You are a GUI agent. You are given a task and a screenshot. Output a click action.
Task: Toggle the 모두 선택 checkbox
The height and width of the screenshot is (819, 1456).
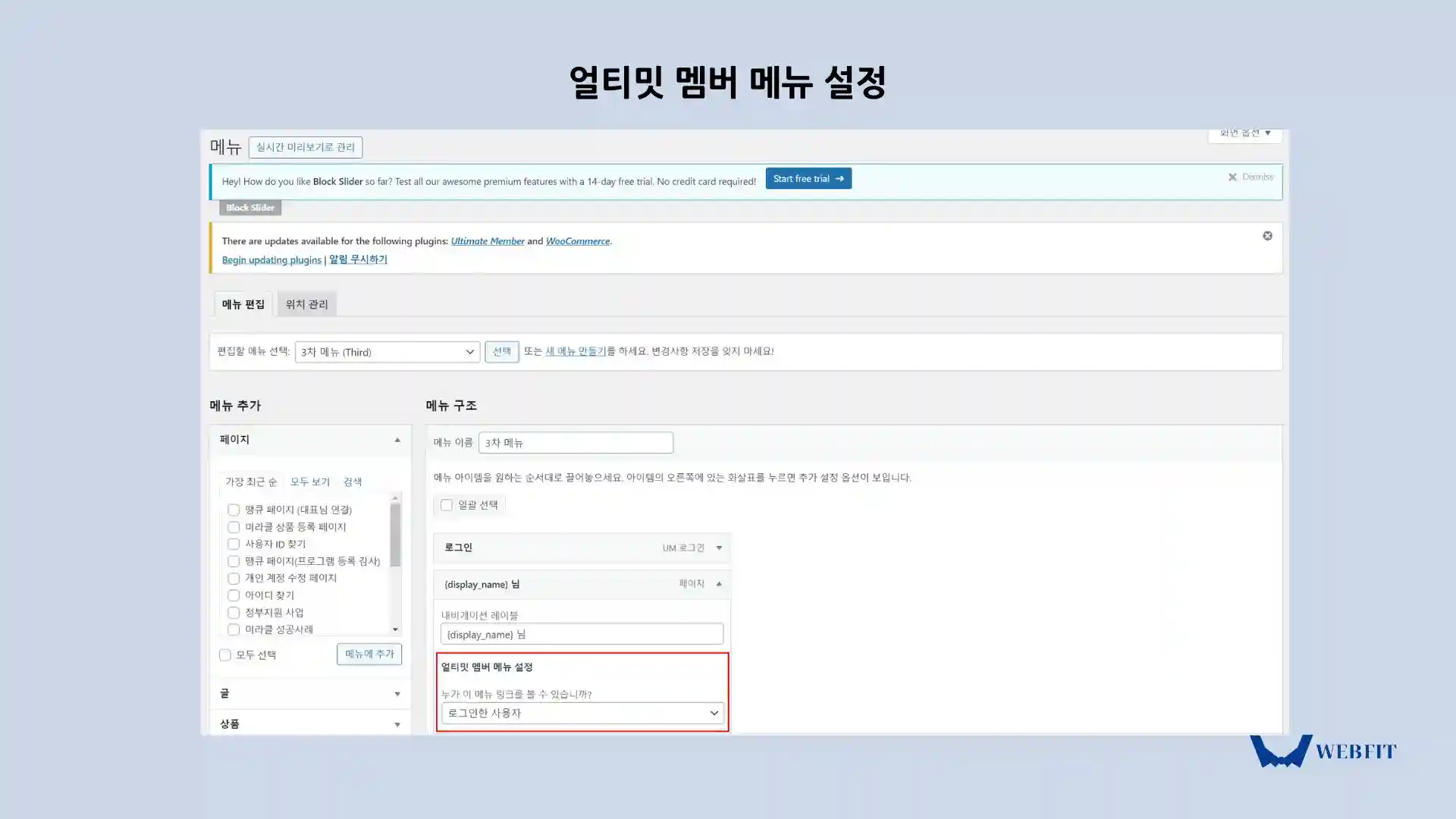(225, 654)
